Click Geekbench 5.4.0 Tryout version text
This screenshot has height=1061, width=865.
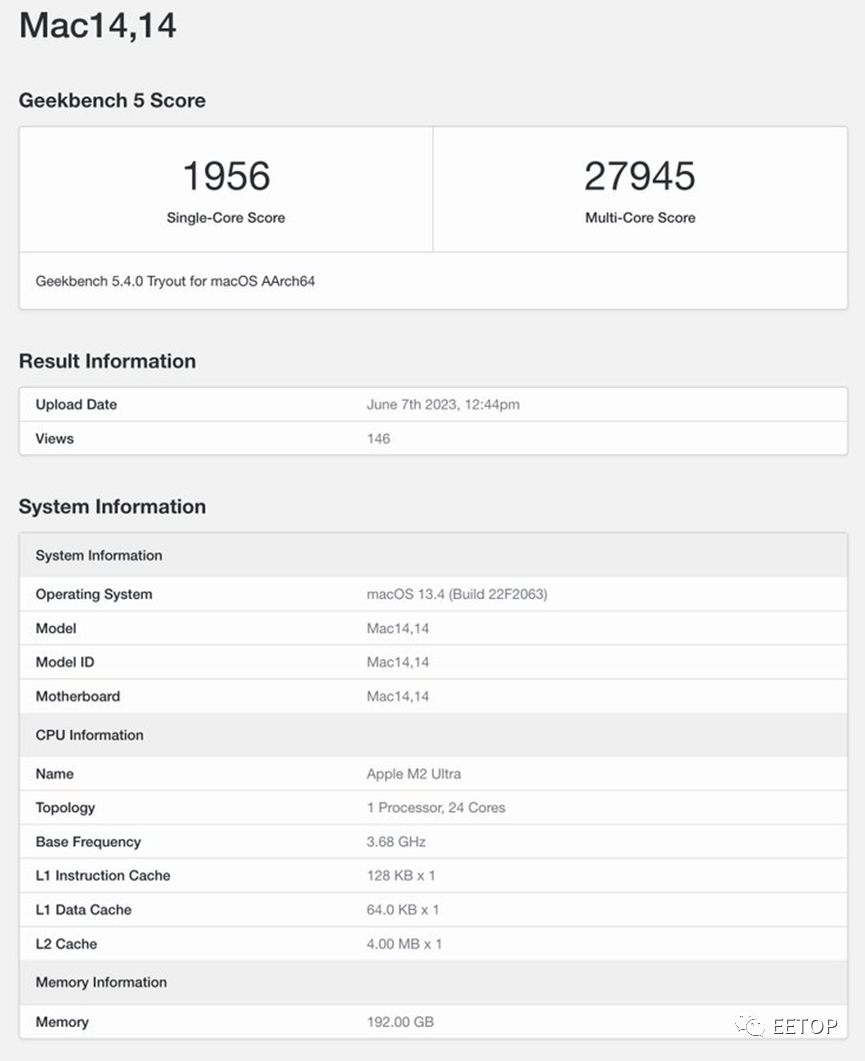click(x=175, y=281)
